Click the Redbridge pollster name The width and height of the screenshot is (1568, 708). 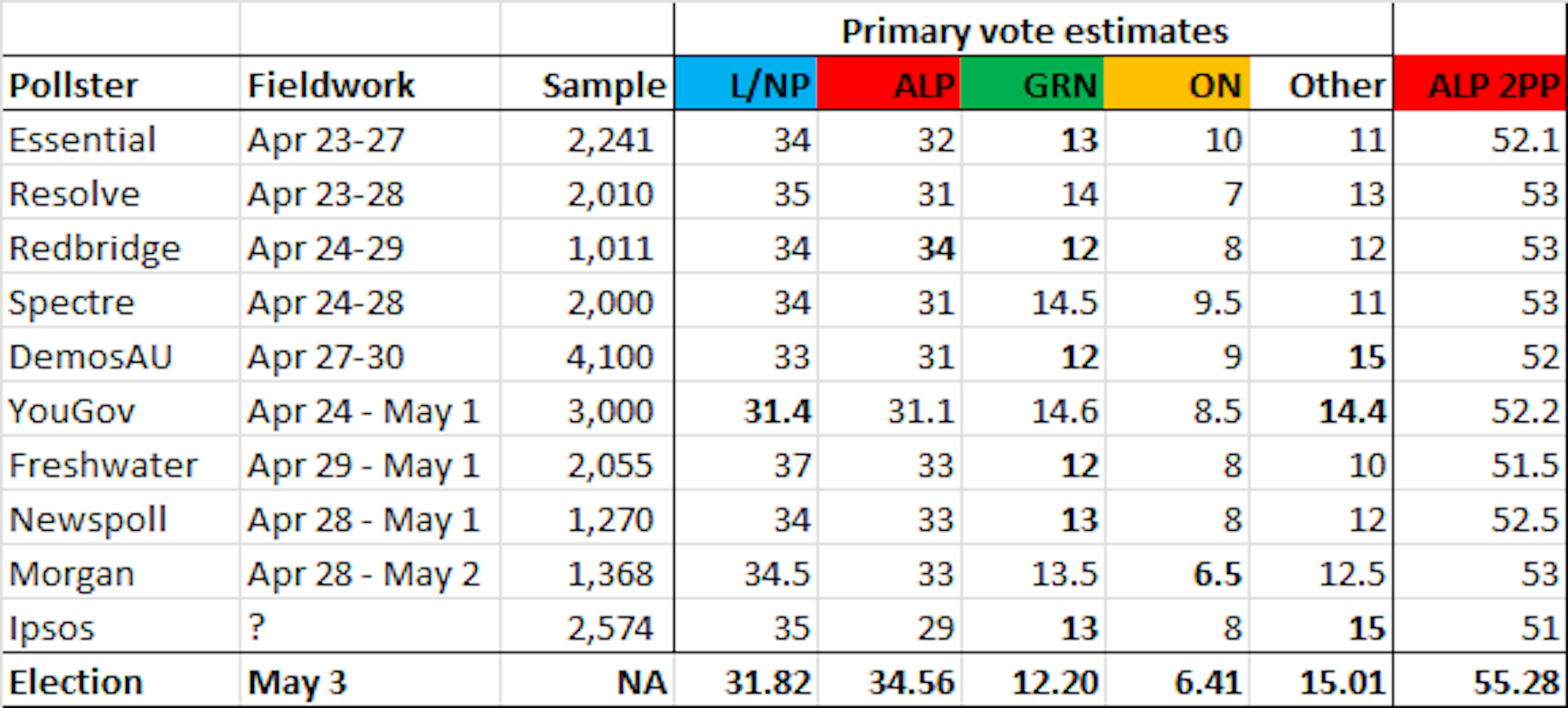(x=95, y=248)
